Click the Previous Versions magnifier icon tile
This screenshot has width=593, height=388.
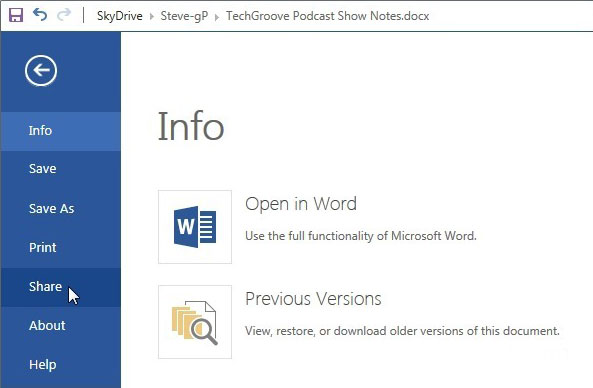(x=195, y=322)
